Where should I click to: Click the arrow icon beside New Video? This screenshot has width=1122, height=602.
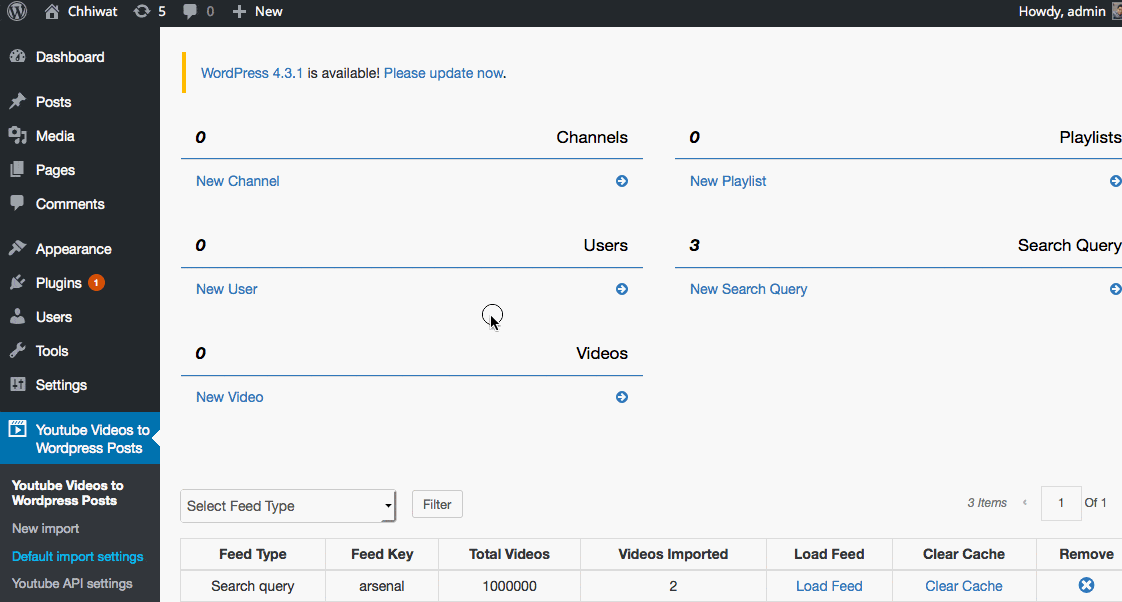click(622, 397)
